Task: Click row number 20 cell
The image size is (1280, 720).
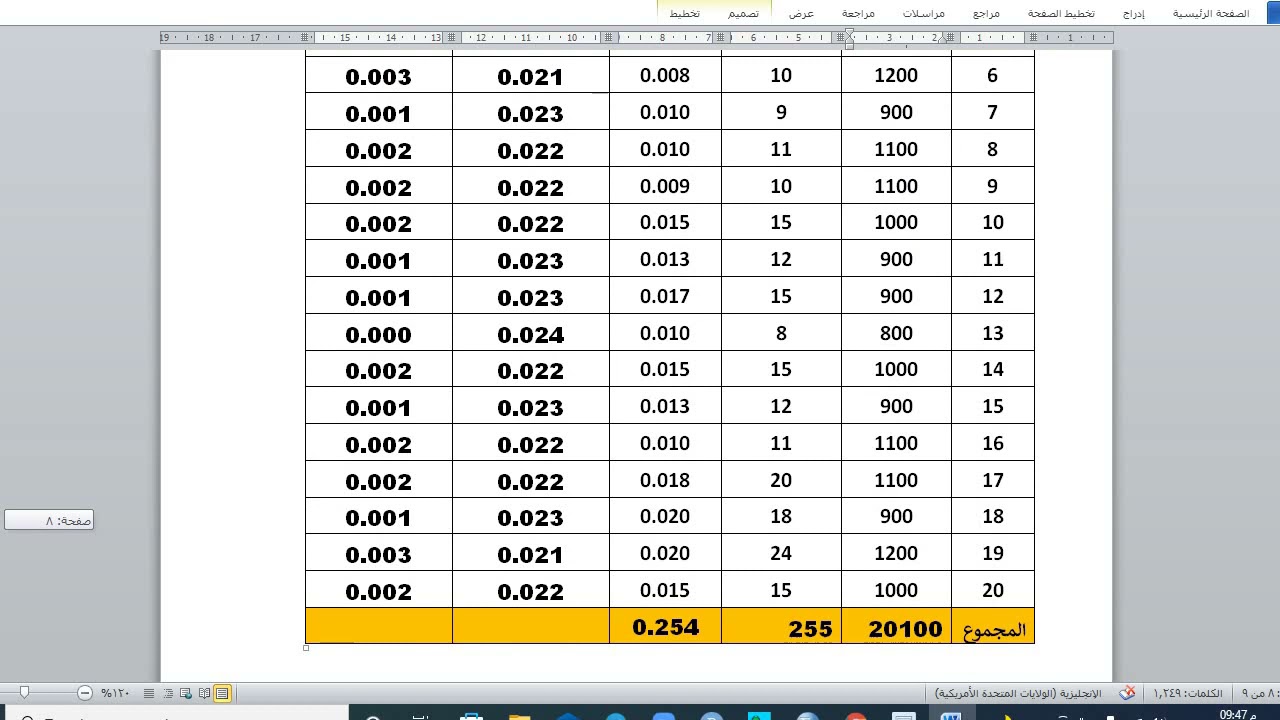Action: (992, 590)
